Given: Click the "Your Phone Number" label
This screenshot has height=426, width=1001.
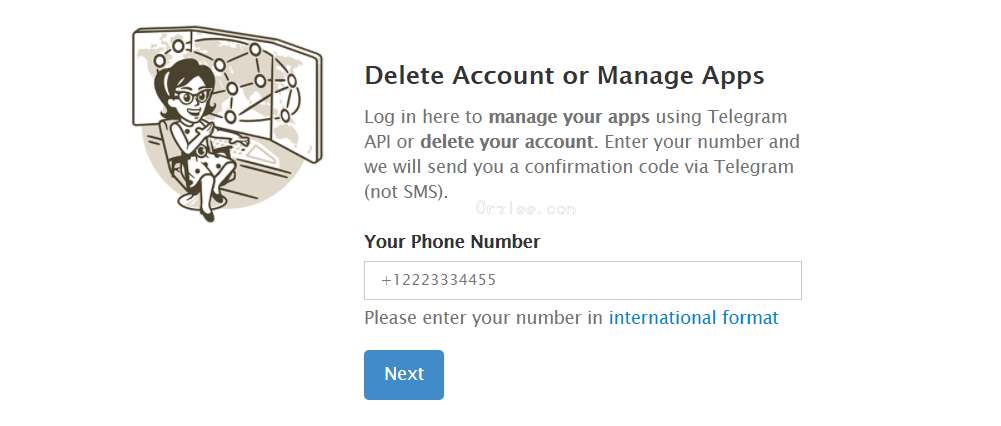Looking at the screenshot, I should (452, 241).
